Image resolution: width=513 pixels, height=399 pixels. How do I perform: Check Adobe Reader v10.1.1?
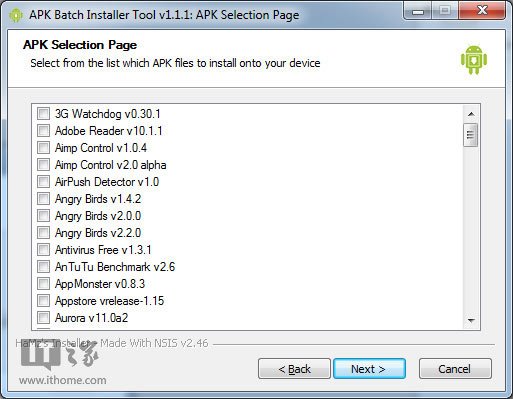coord(43,130)
